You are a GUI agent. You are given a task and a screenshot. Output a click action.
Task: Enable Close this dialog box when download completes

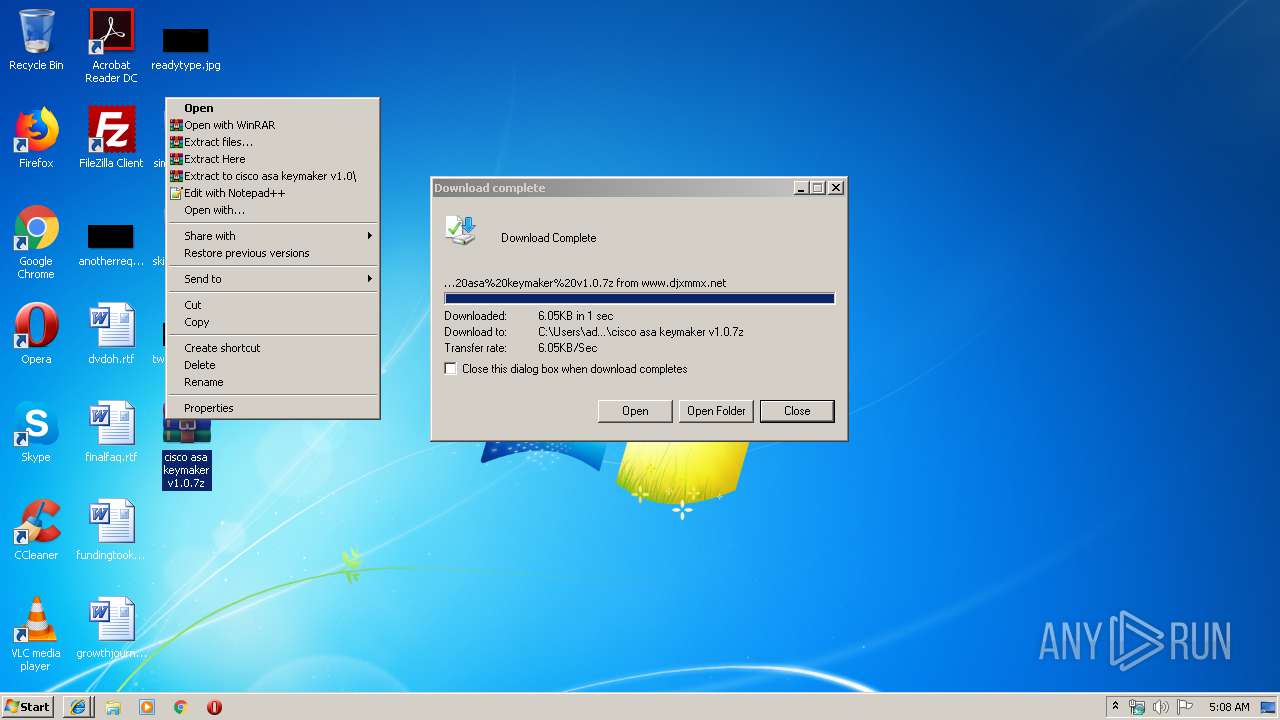[451, 369]
